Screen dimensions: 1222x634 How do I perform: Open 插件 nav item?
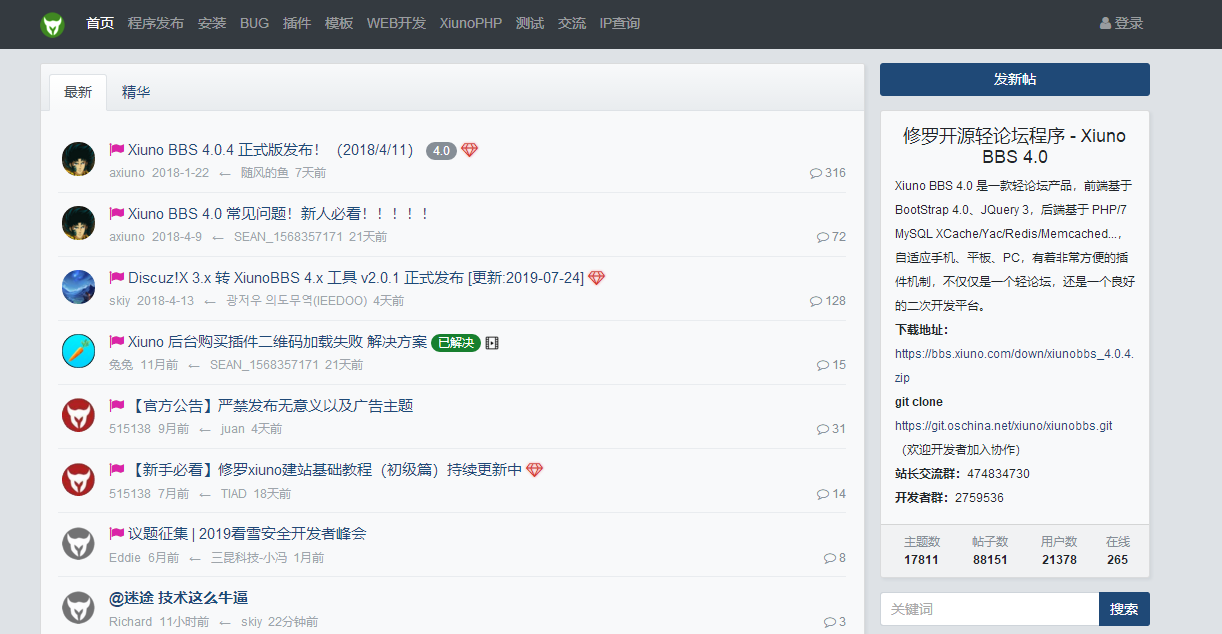[x=297, y=23]
